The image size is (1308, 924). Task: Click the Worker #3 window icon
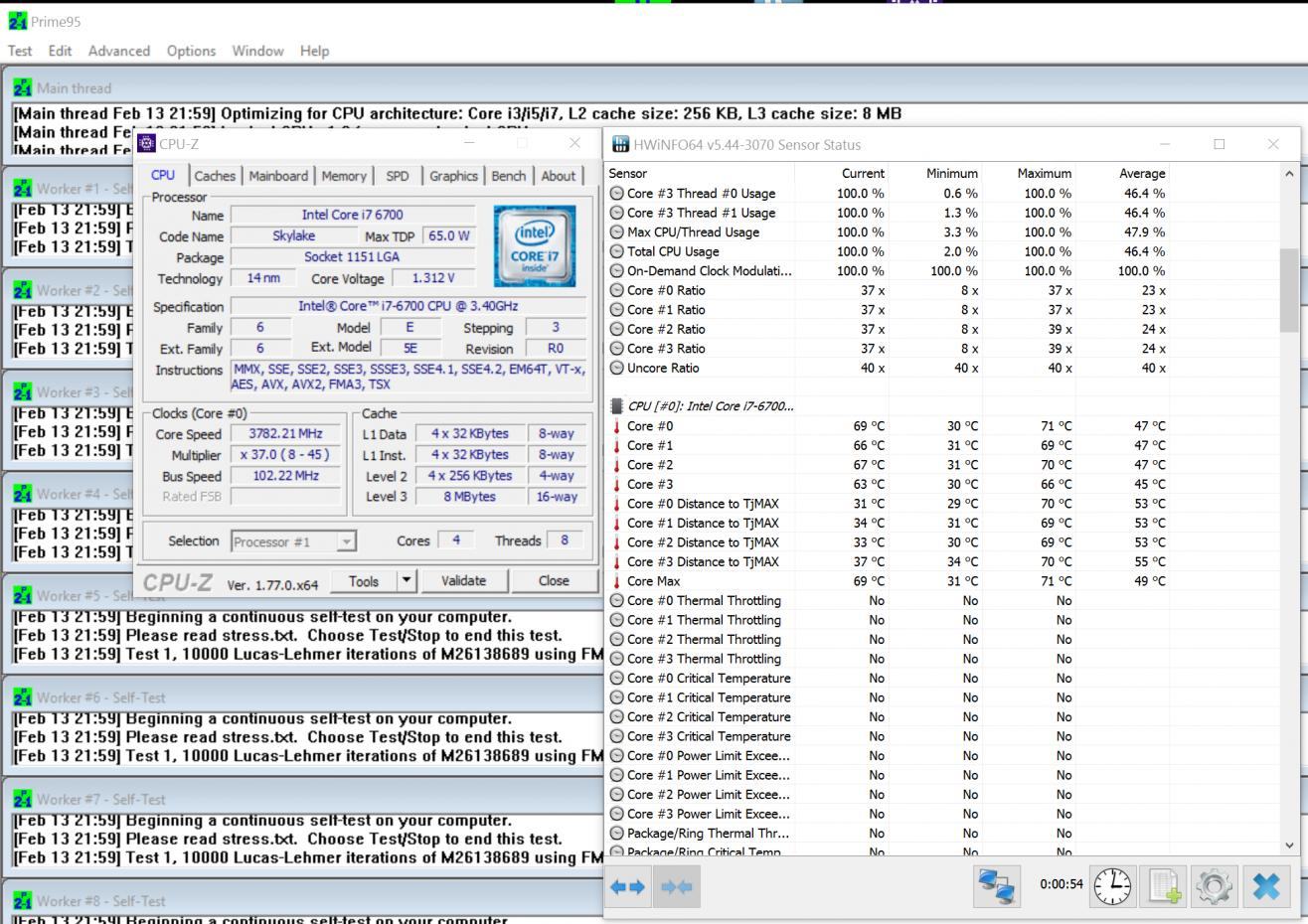(23, 391)
